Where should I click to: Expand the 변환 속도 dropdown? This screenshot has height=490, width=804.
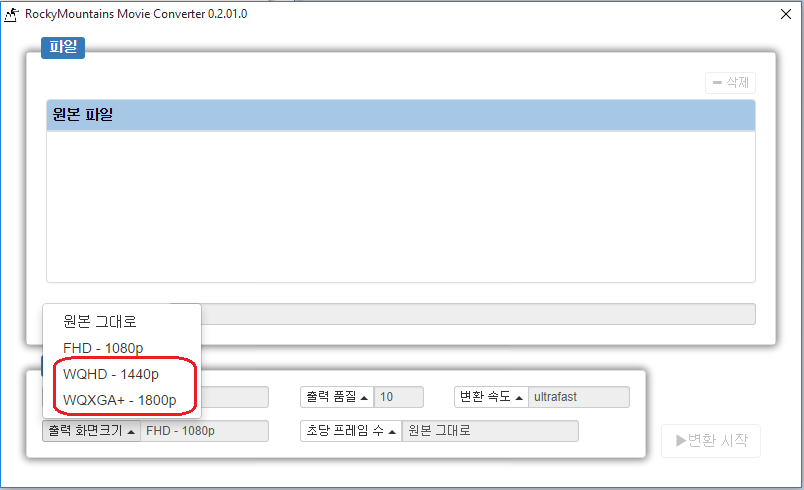490,397
